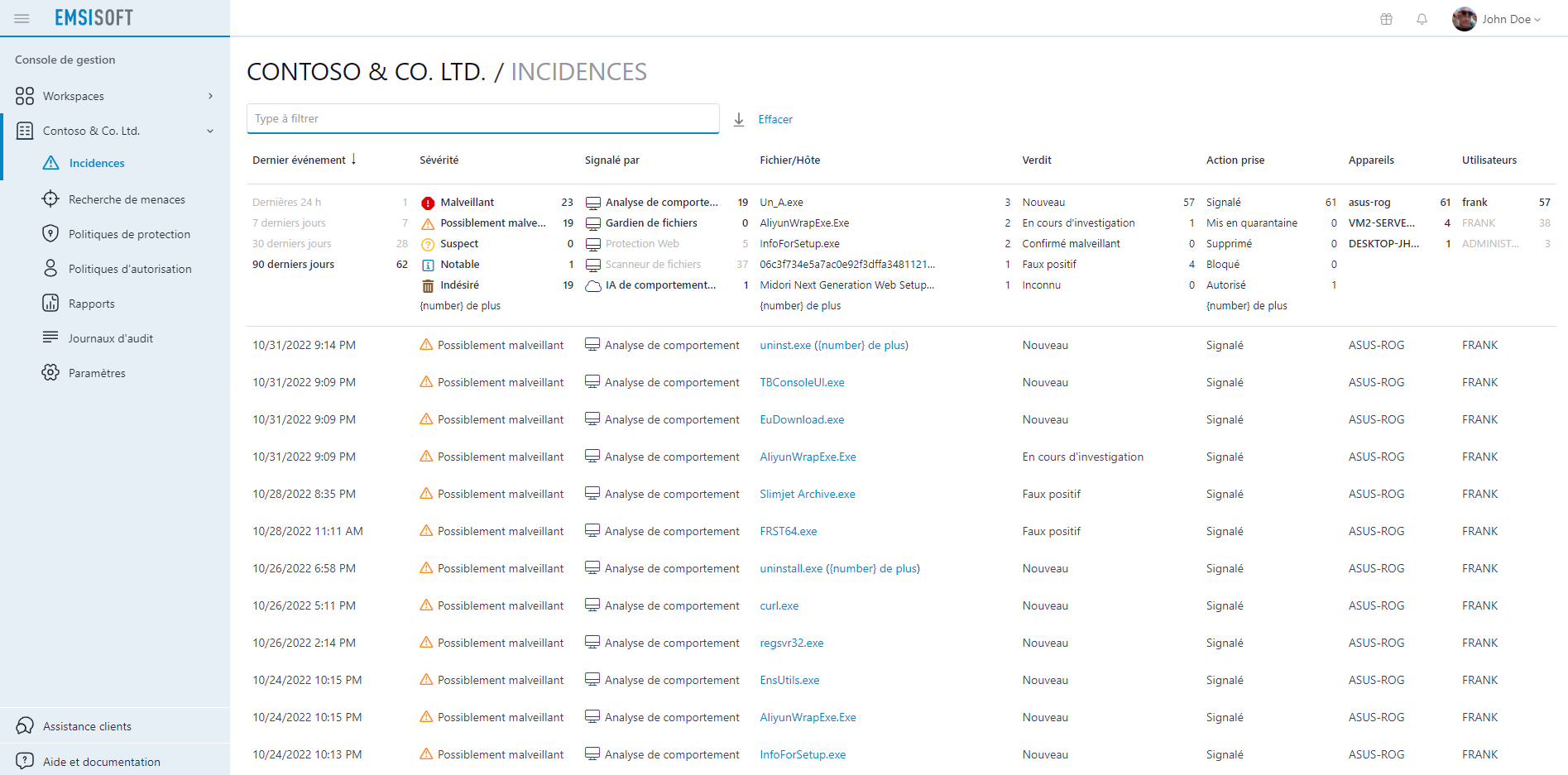Click Contoso & Co. Ltd. building icon
1568x775 pixels.
(25, 131)
